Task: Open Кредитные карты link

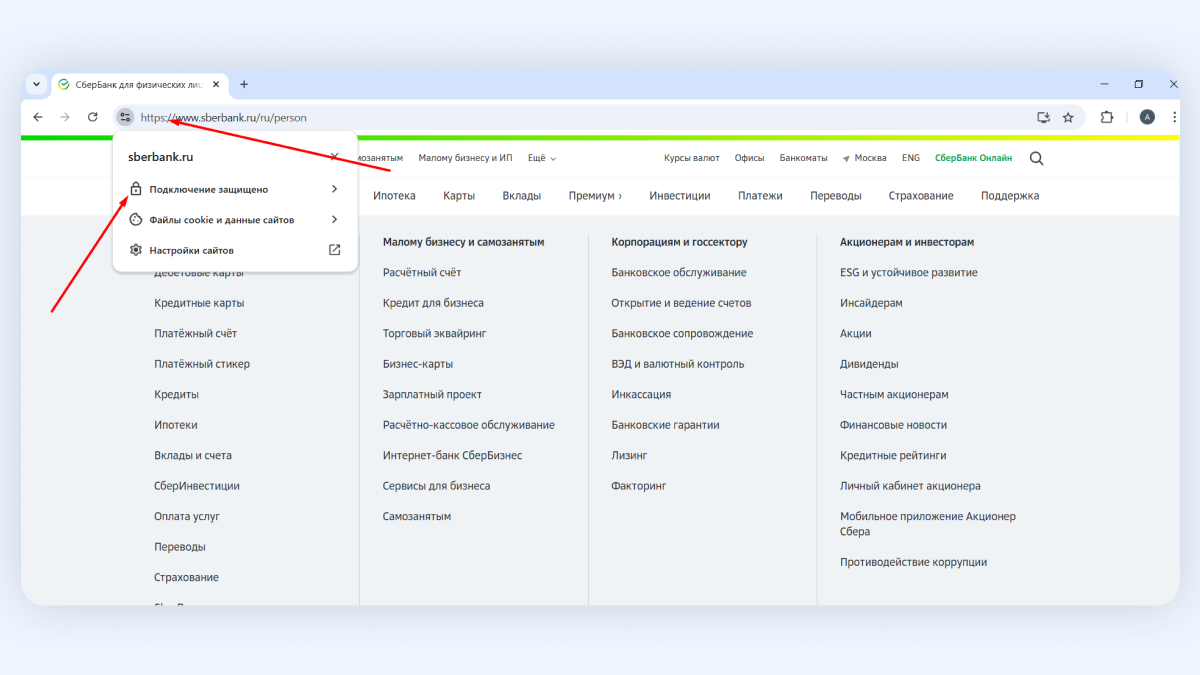Action: coord(199,303)
